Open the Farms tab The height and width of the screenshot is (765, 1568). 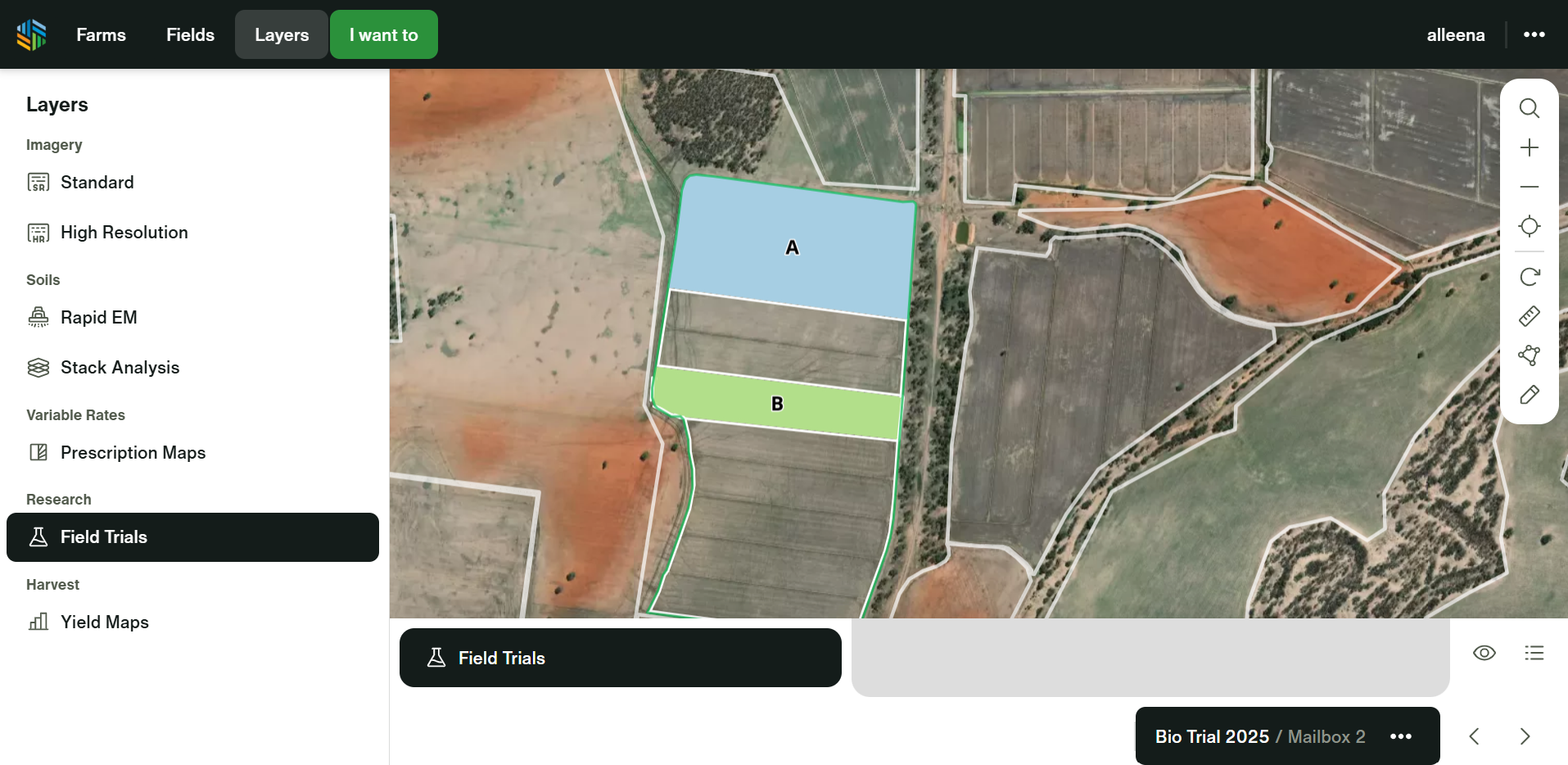pyautogui.click(x=101, y=34)
